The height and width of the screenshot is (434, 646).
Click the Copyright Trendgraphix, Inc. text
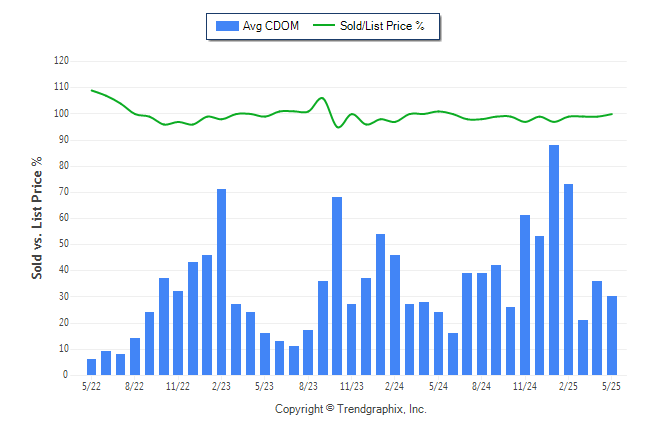(351, 409)
